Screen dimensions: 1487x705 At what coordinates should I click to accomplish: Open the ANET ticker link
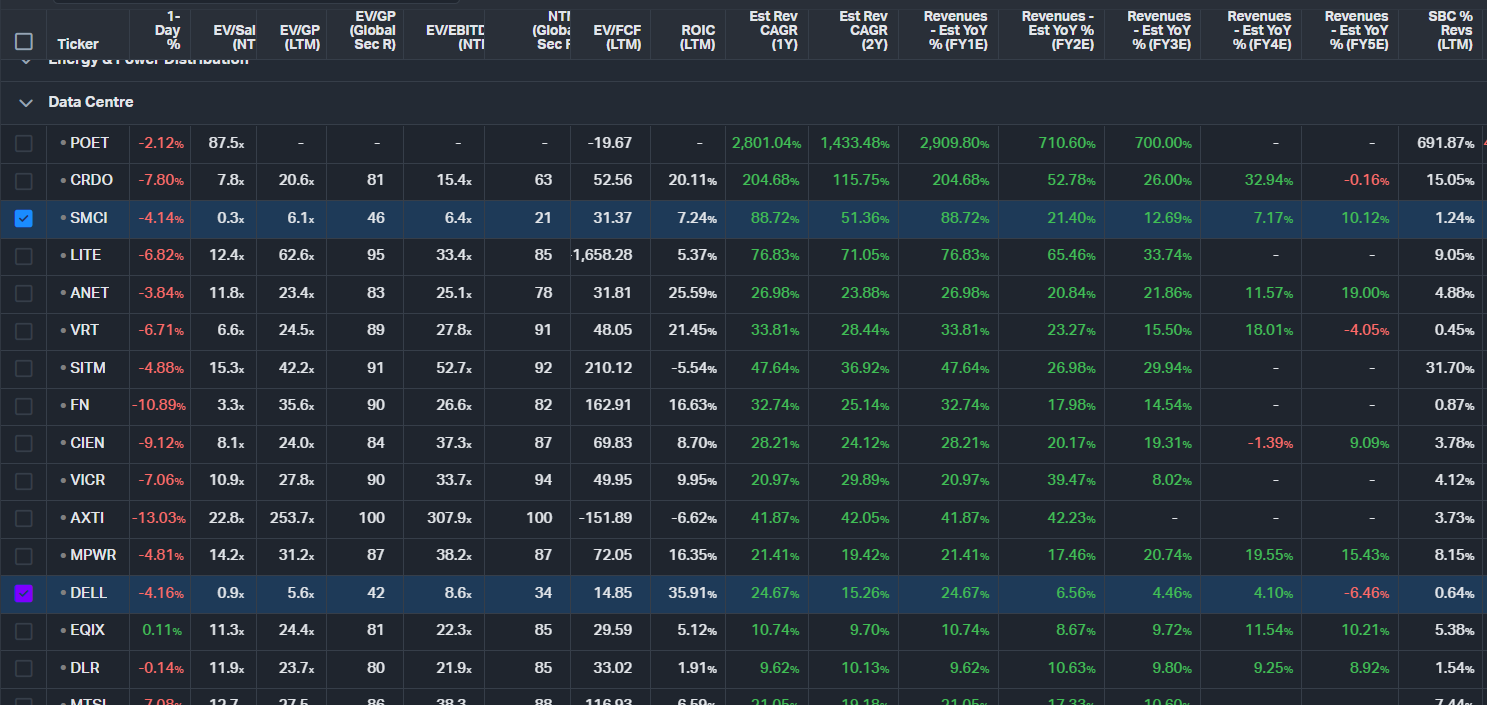[x=89, y=293]
